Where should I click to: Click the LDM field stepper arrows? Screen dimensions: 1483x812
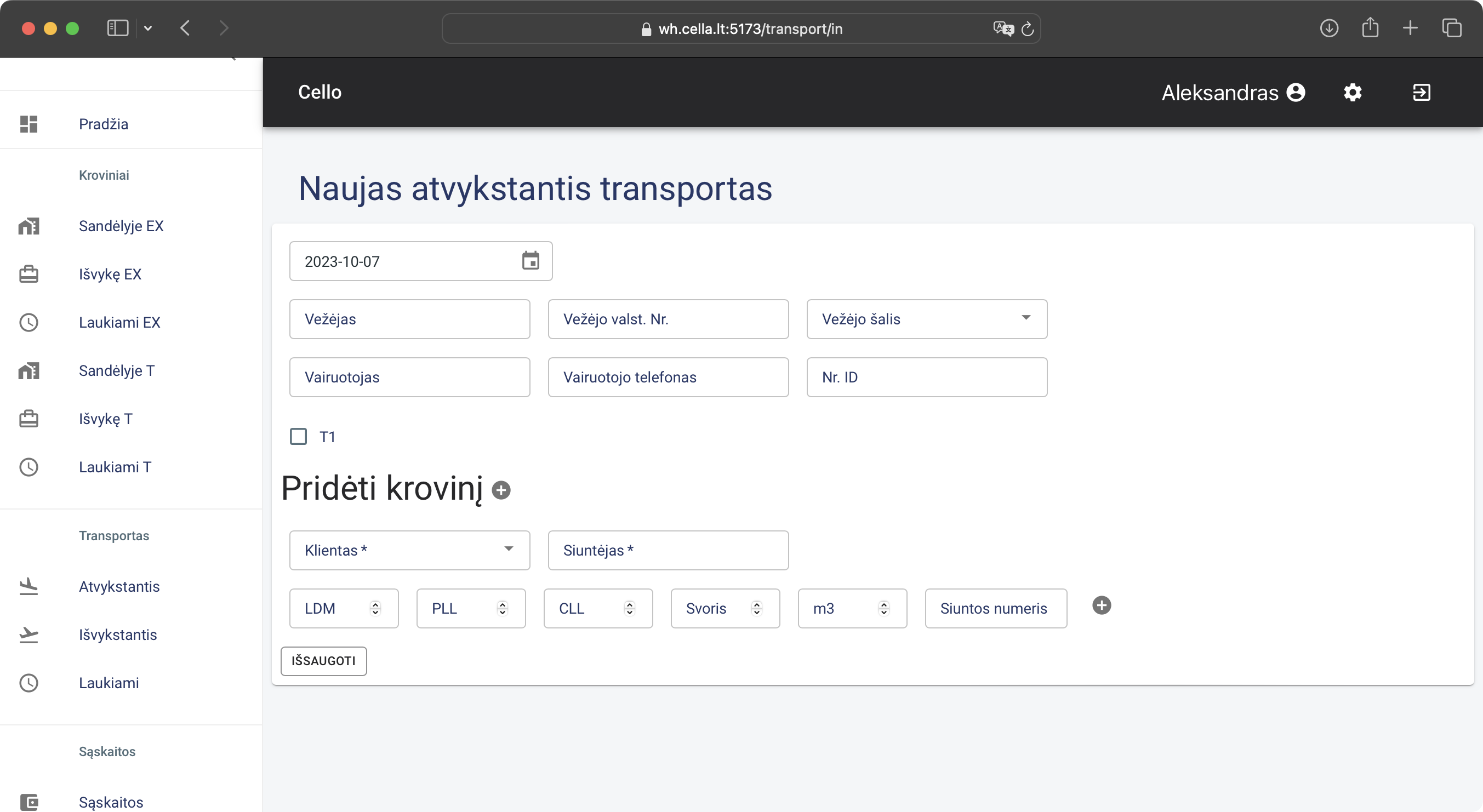(375, 608)
